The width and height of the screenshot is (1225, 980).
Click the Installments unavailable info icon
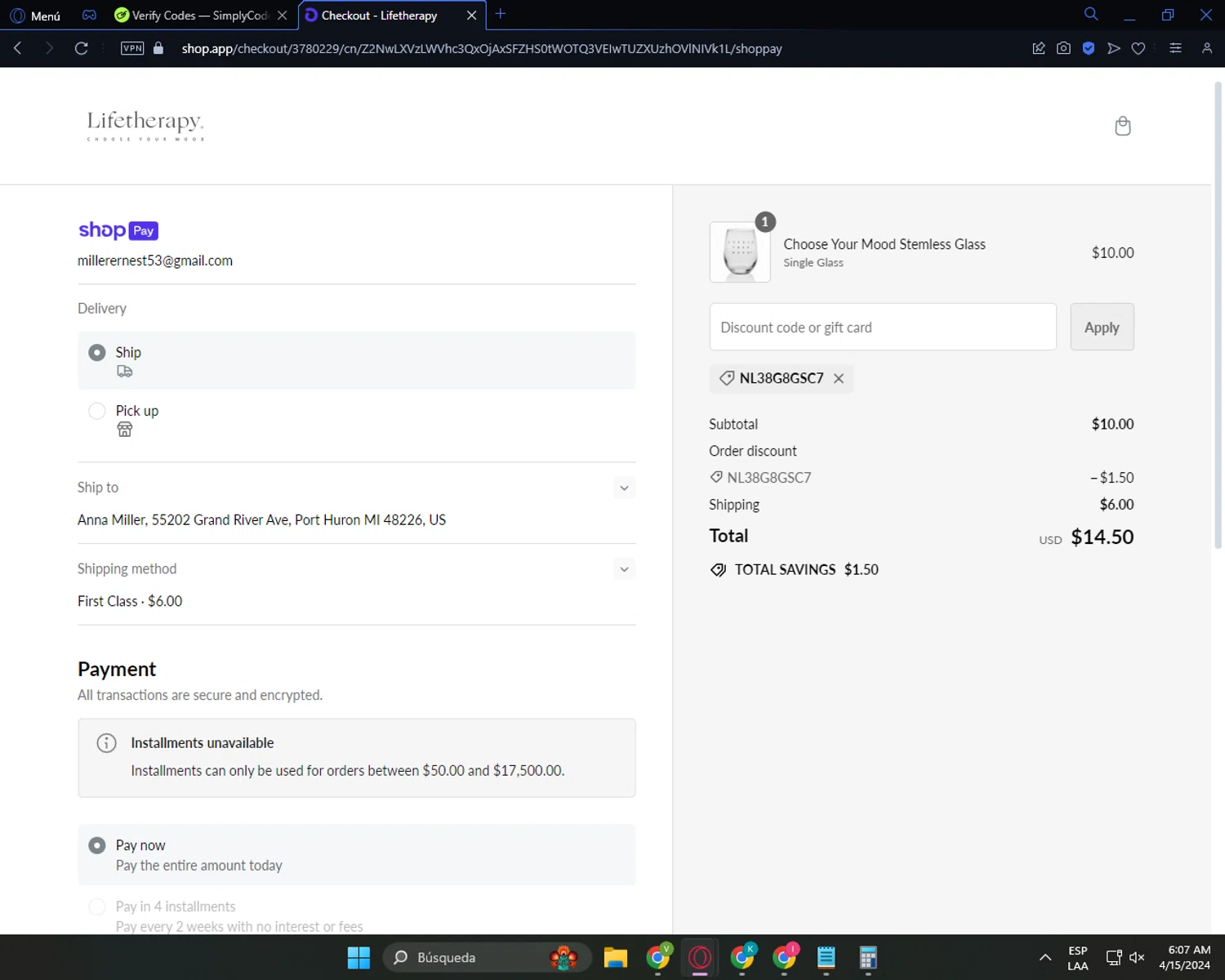[106, 743]
